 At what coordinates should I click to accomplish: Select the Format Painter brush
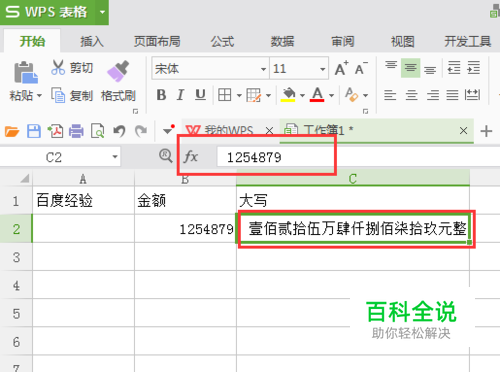[118, 71]
